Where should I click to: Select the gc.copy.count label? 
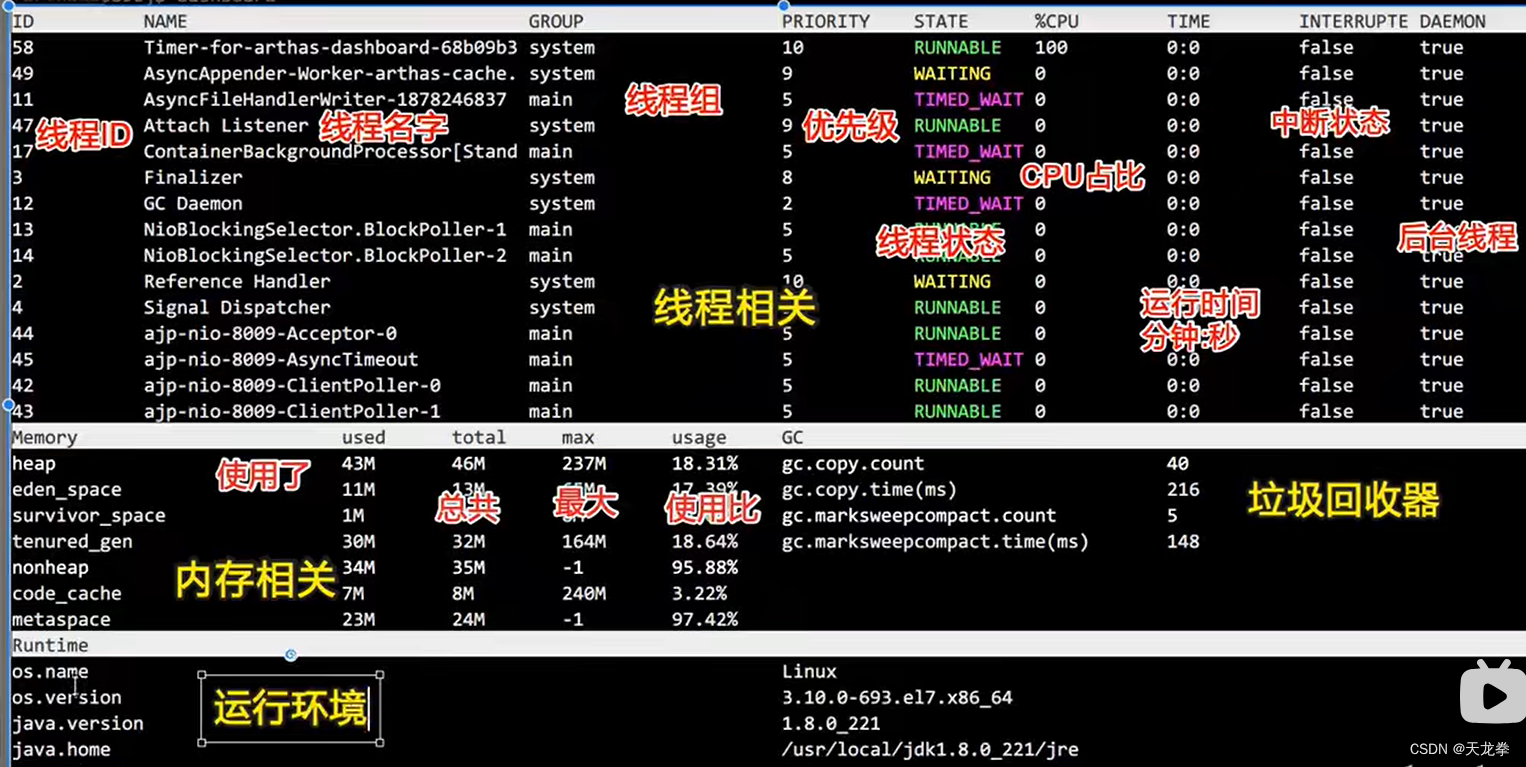(853, 463)
